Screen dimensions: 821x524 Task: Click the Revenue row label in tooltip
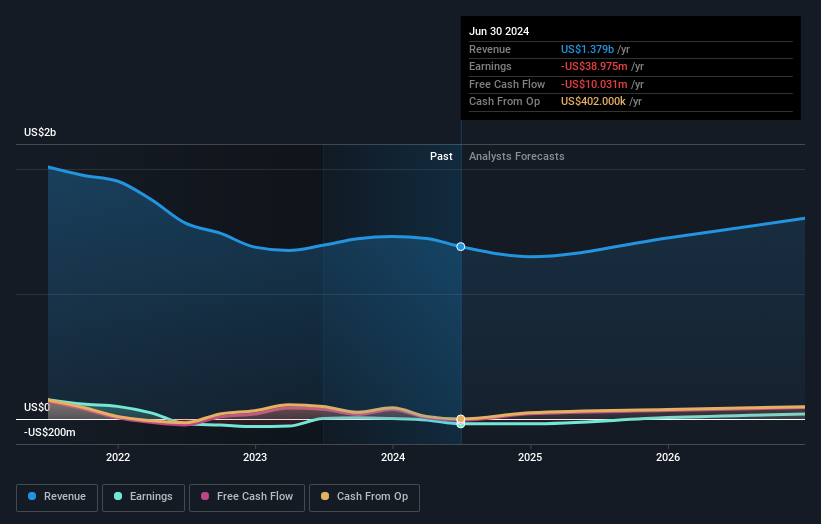tap(490, 49)
